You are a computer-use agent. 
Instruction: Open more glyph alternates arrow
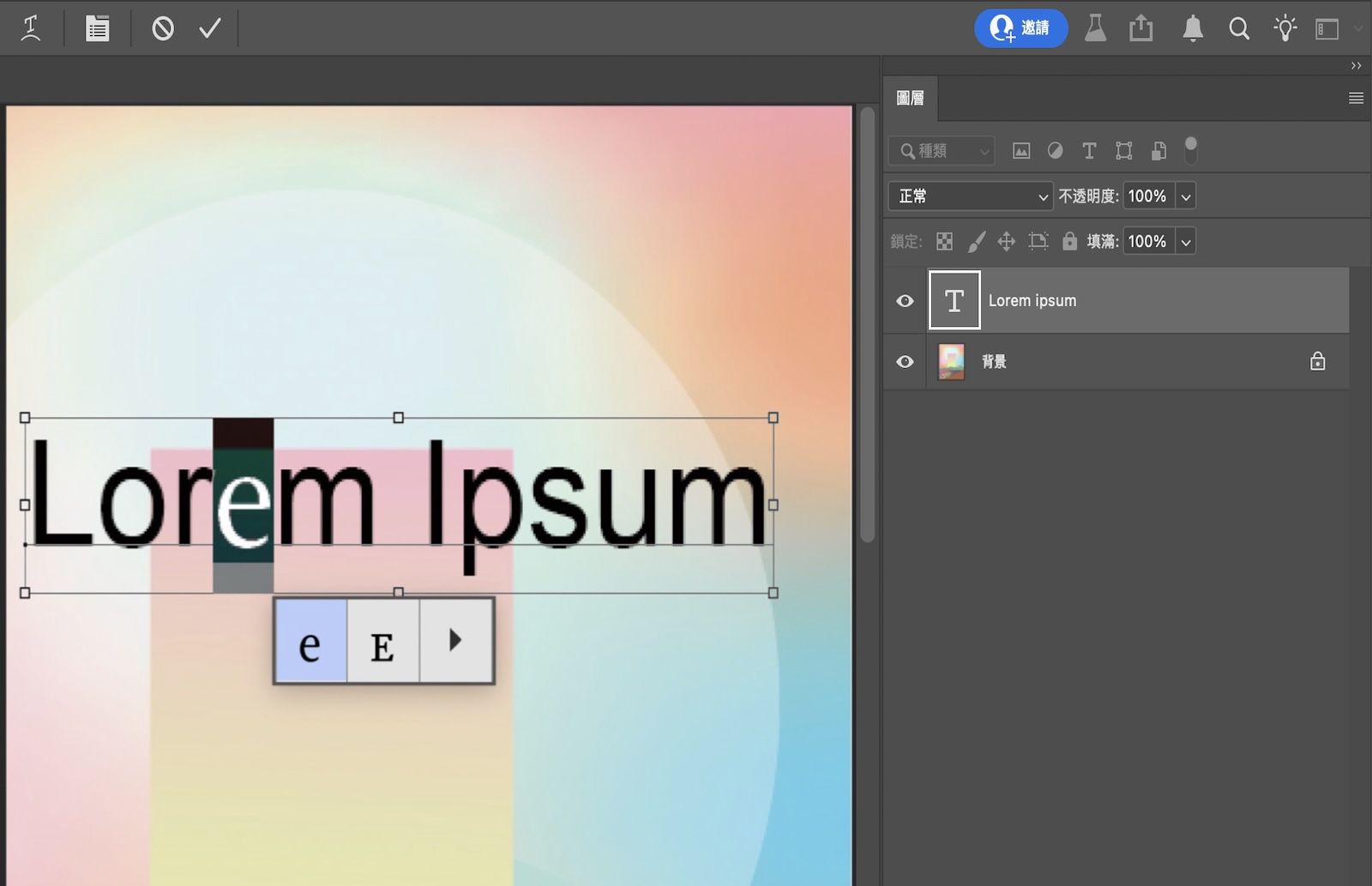[456, 641]
